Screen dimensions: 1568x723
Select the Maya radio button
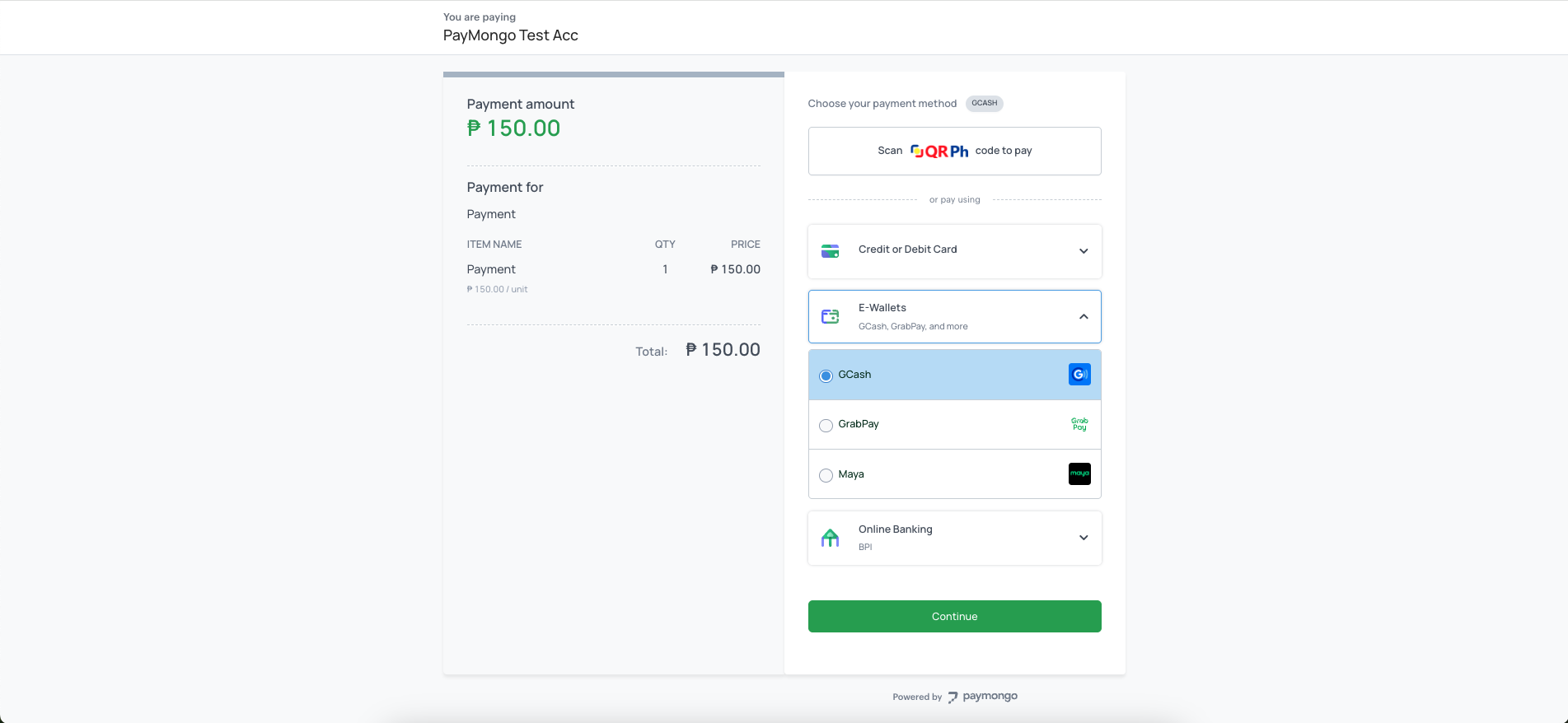(x=826, y=475)
